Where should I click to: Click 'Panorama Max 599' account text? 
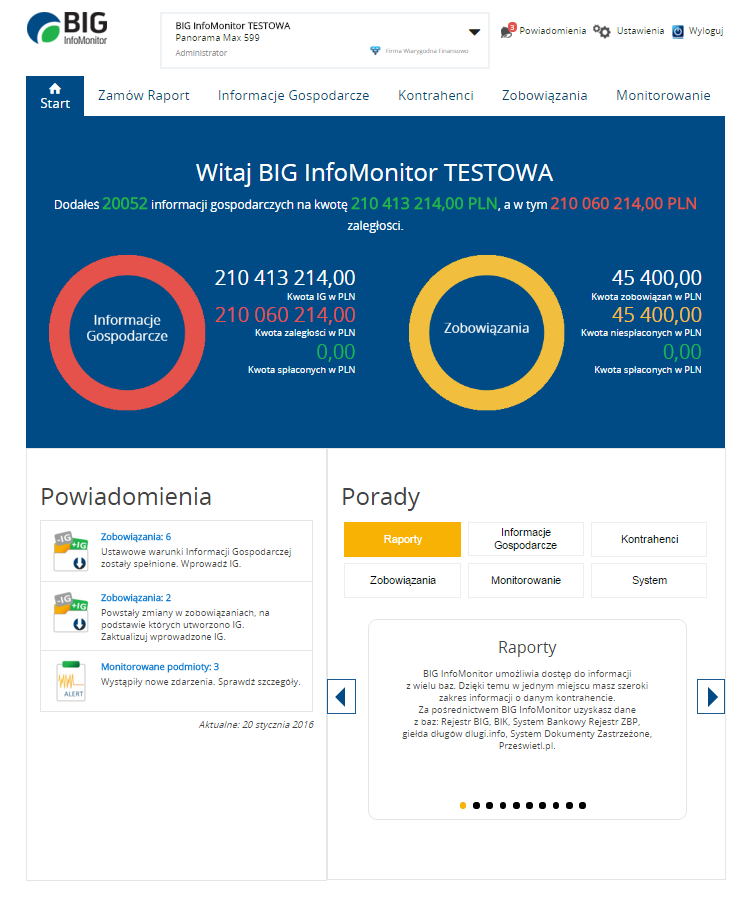(x=217, y=38)
